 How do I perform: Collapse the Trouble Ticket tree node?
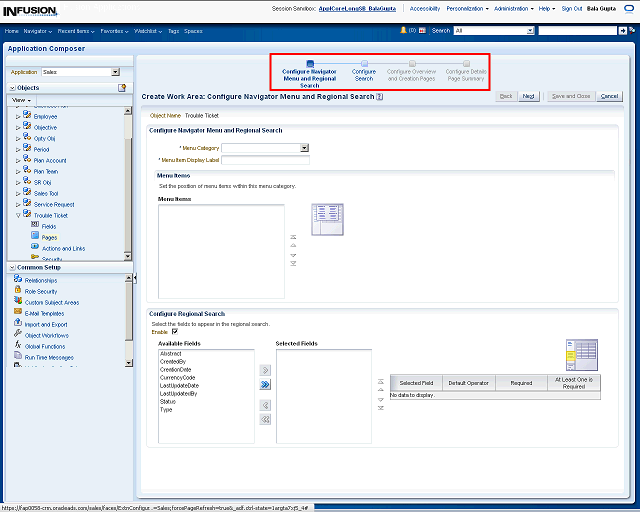pos(17,215)
